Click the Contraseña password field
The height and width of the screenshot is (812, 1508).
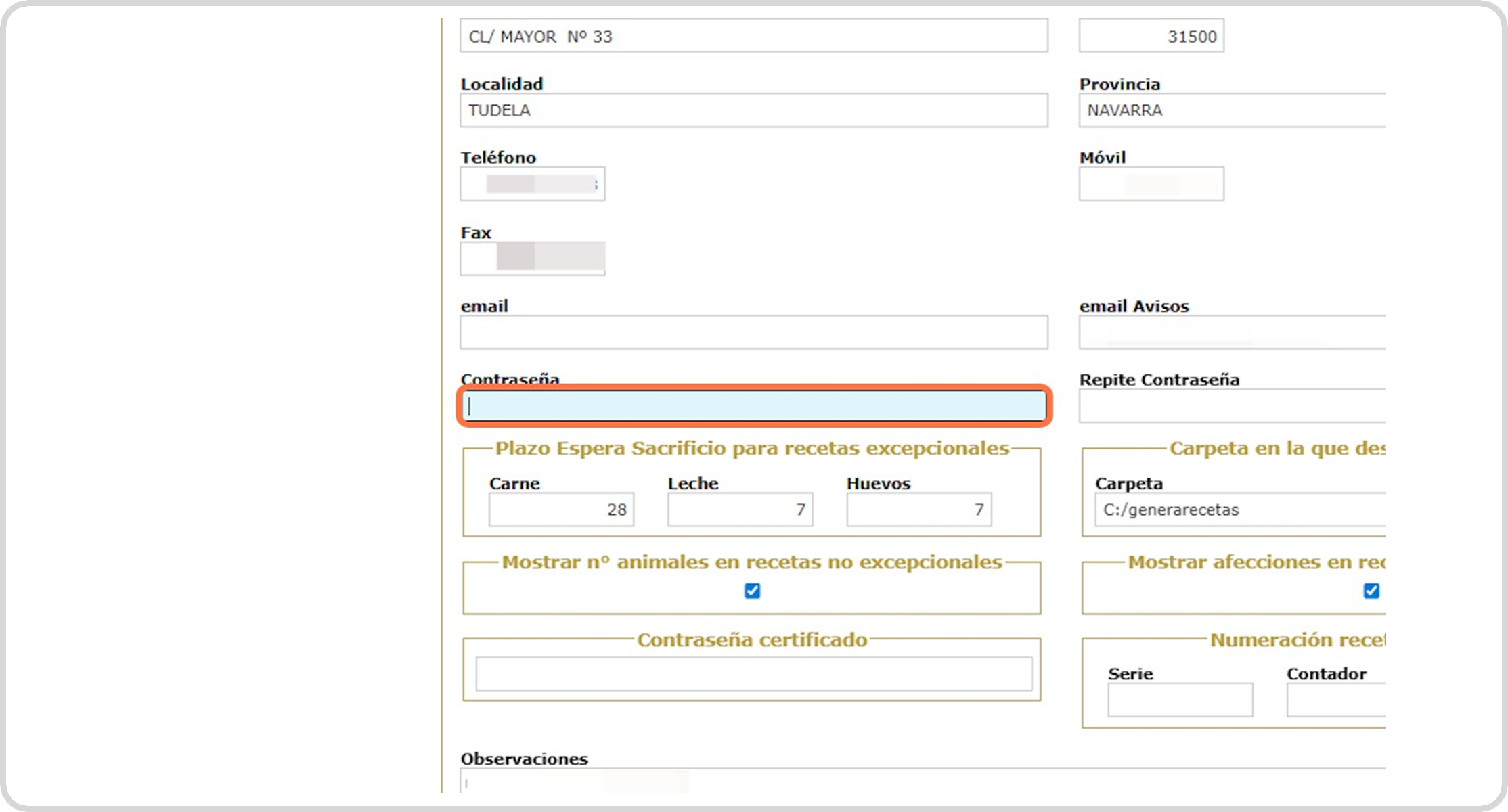(x=754, y=407)
